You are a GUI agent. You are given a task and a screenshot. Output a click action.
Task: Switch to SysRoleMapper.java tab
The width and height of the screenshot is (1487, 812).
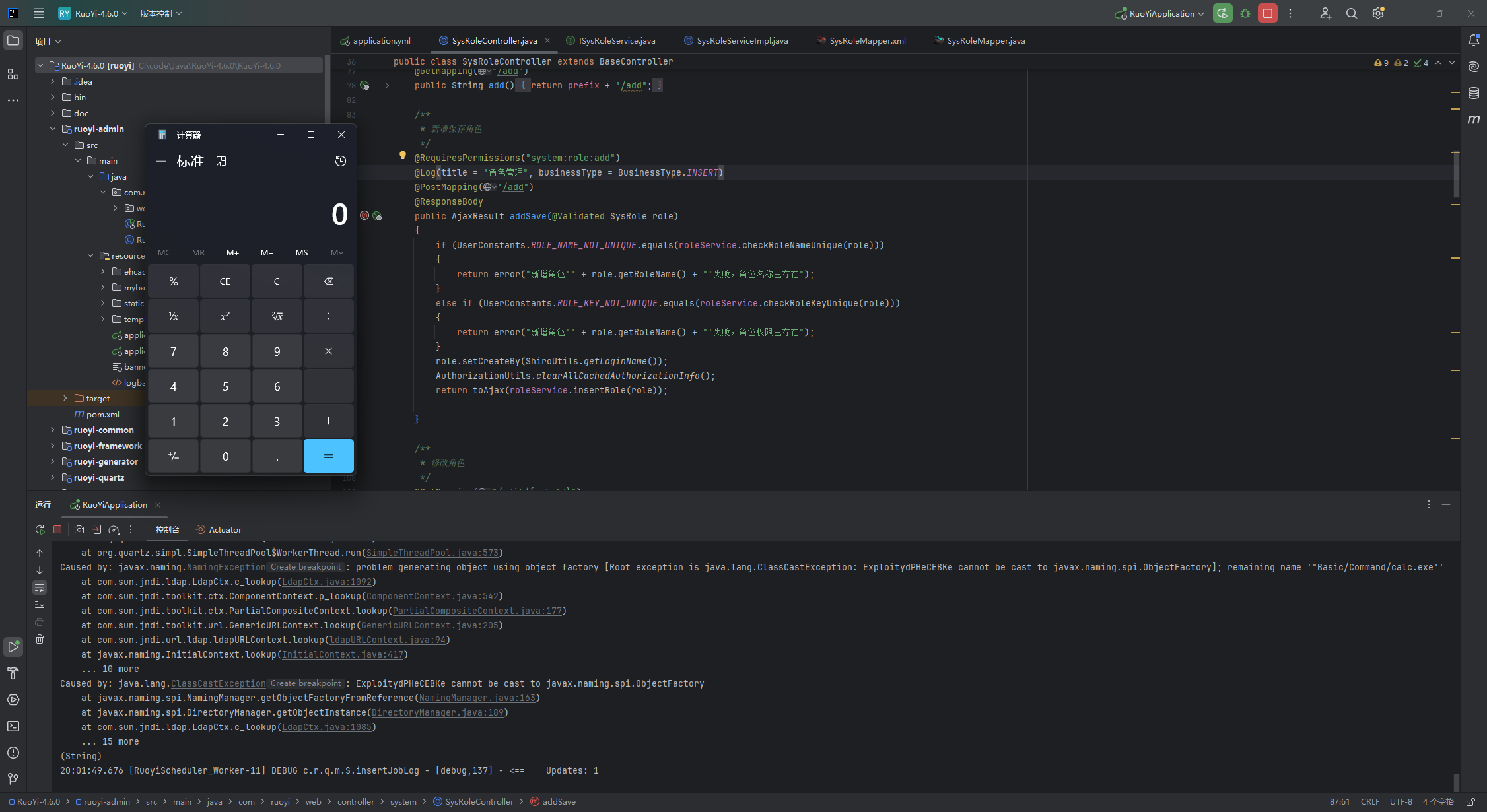click(x=981, y=41)
